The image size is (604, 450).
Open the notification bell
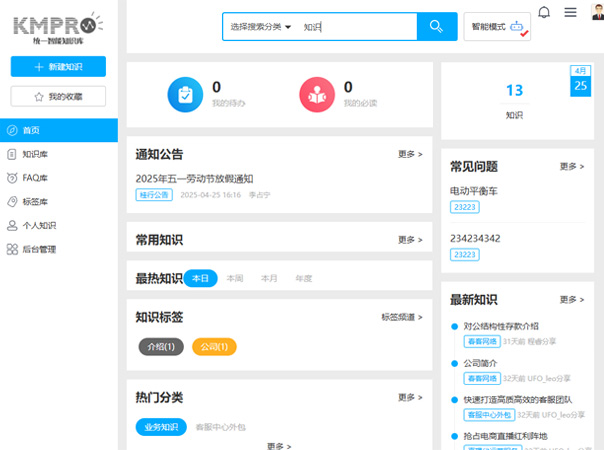click(x=544, y=13)
